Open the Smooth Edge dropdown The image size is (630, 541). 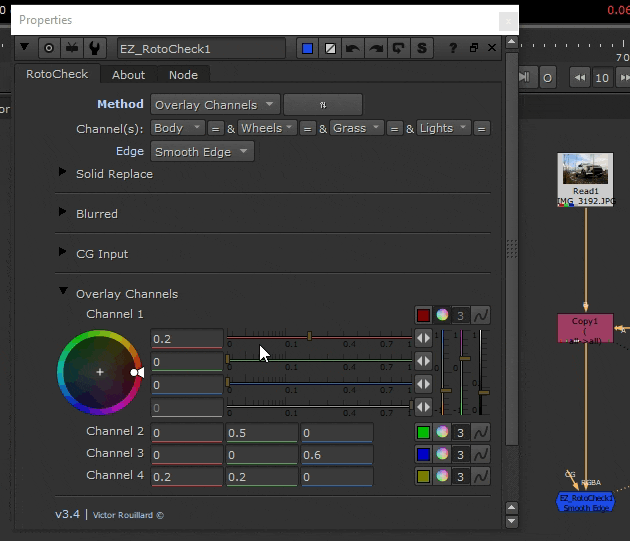tap(202, 152)
